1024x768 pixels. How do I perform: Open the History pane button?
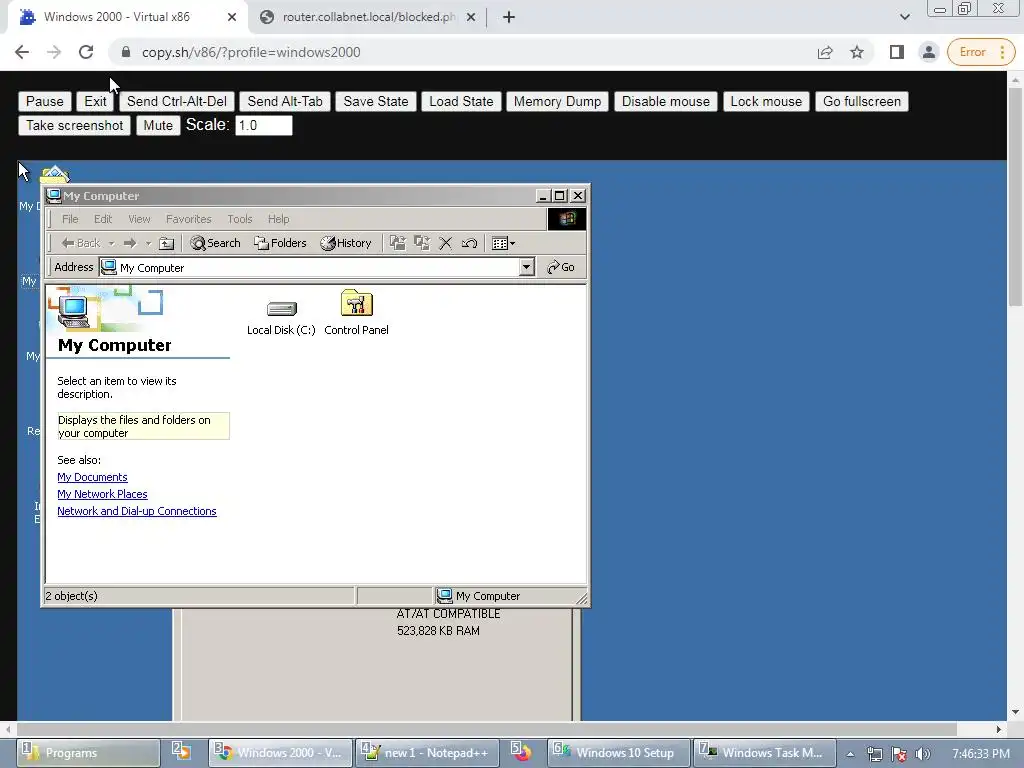point(345,243)
